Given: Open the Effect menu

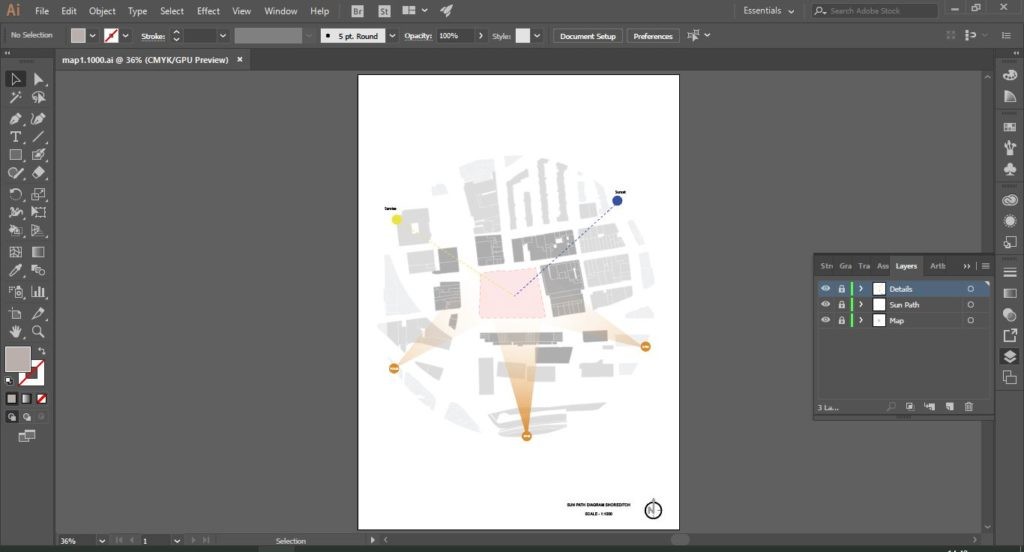Looking at the screenshot, I should coord(208,11).
